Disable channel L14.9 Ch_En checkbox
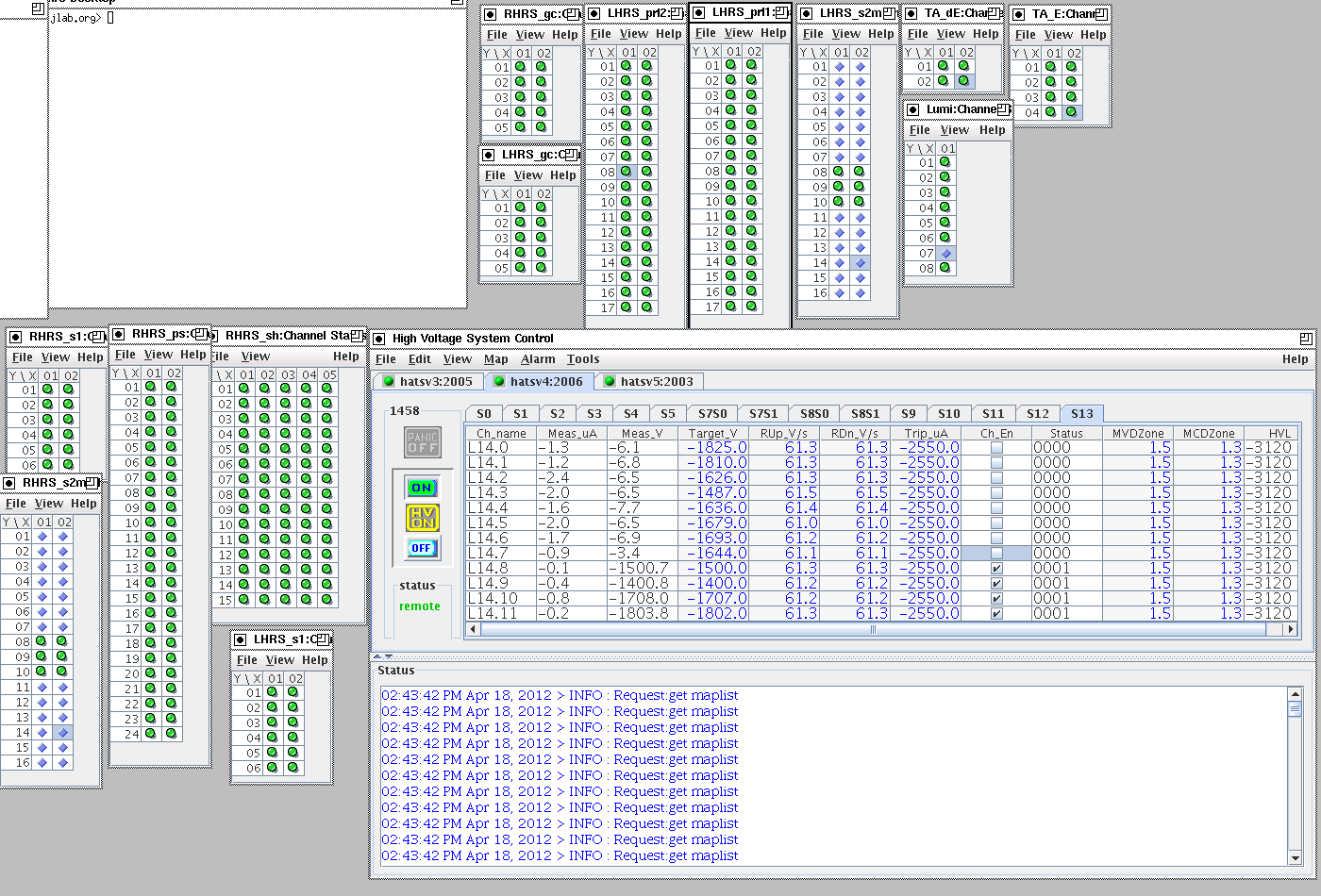 (x=996, y=584)
